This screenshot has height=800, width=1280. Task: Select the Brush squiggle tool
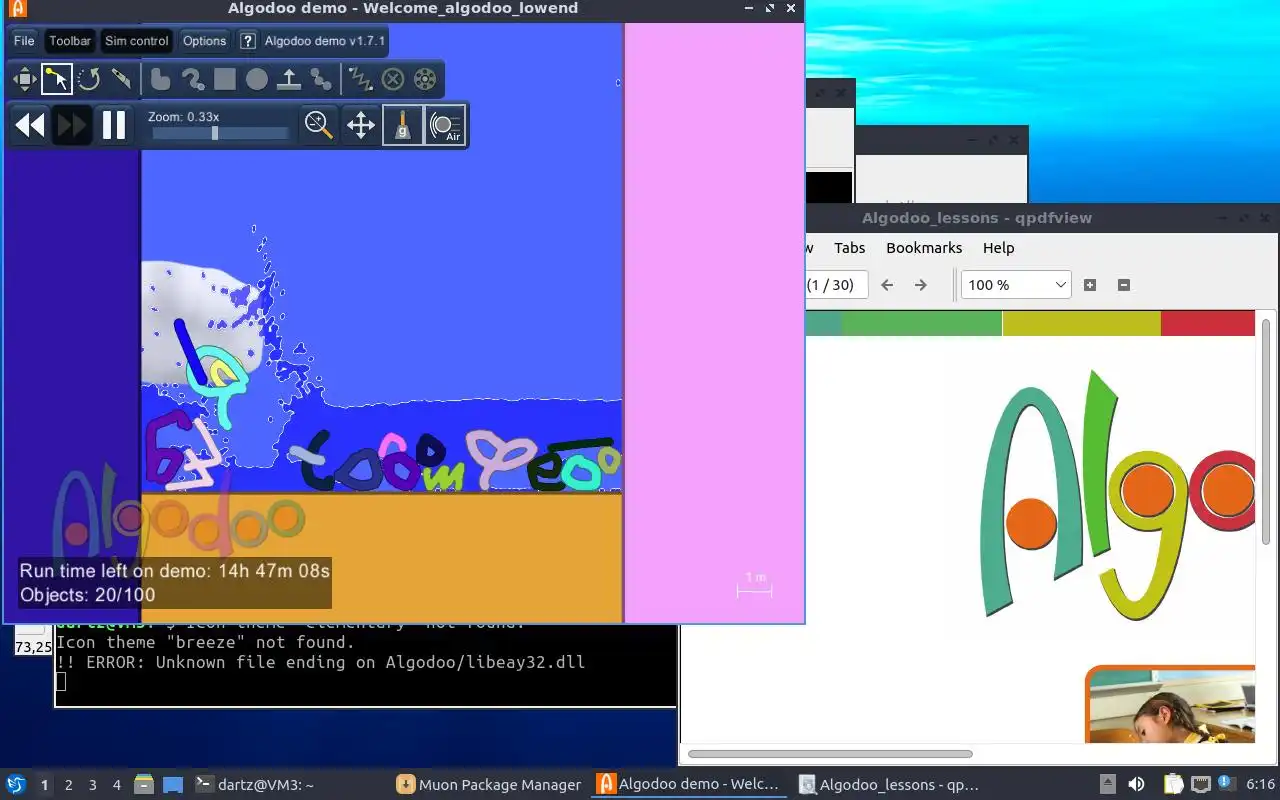coord(192,79)
